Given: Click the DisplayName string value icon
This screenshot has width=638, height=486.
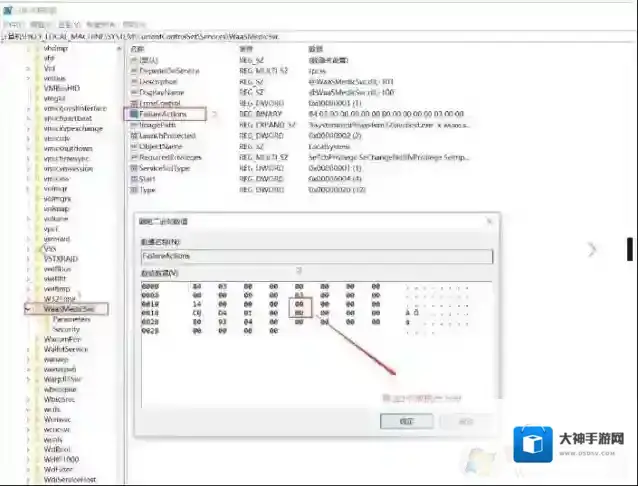Looking at the screenshot, I should (x=134, y=93).
